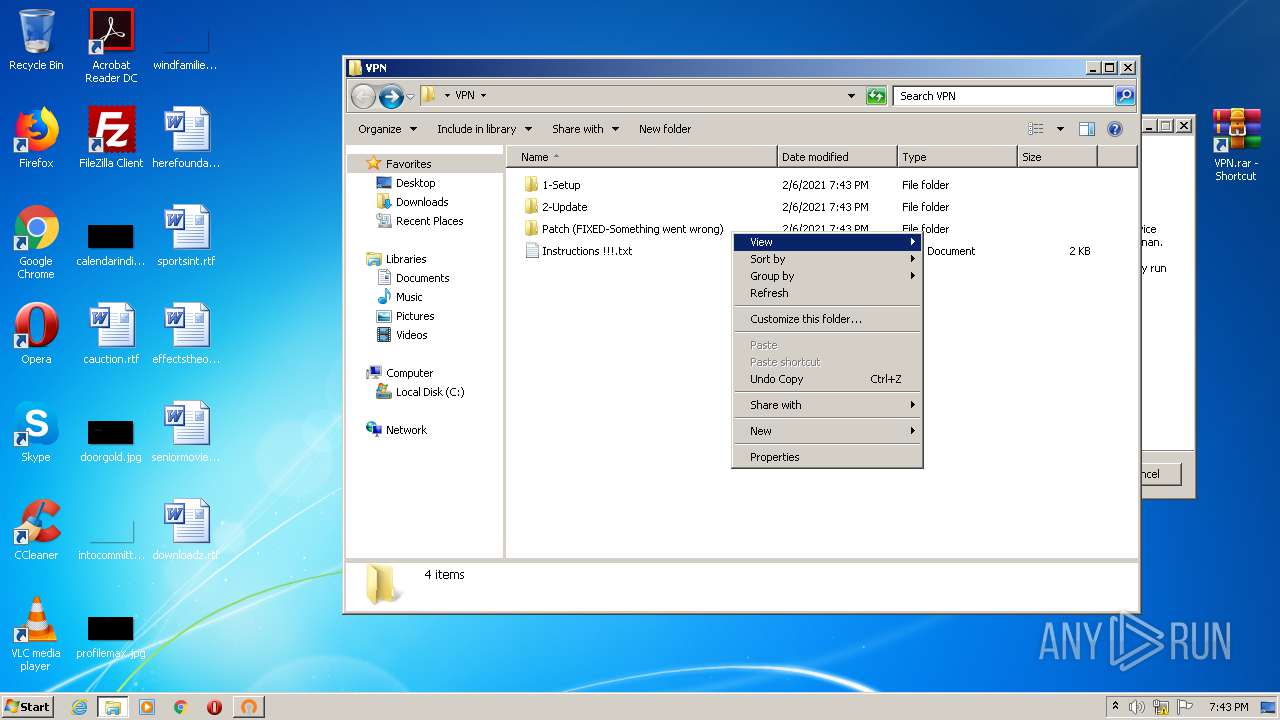Open Include in library dropdown
The image size is (1280, 720).
pyautogui.click(x=484, y=129)
